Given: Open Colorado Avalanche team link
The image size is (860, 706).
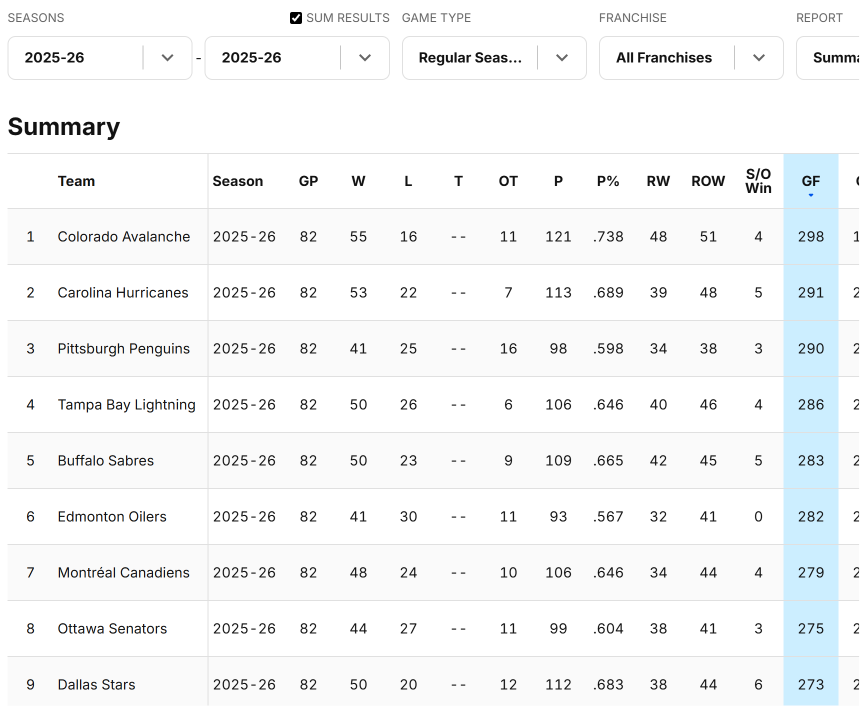Looking at the screenshot, I should [124, 236].
